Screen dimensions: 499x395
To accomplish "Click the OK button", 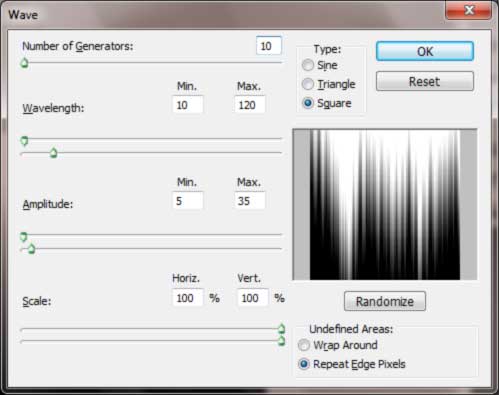I will (x=425, y=51).
